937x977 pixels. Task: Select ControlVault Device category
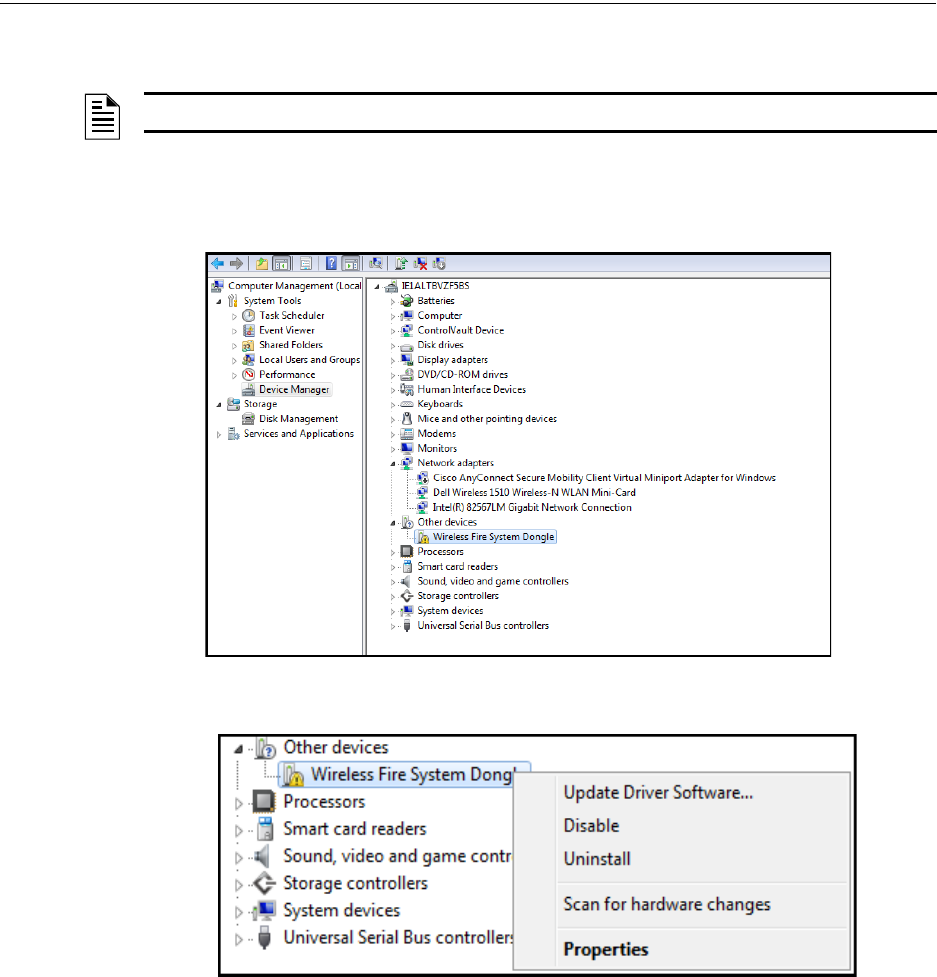pos(461,330)
